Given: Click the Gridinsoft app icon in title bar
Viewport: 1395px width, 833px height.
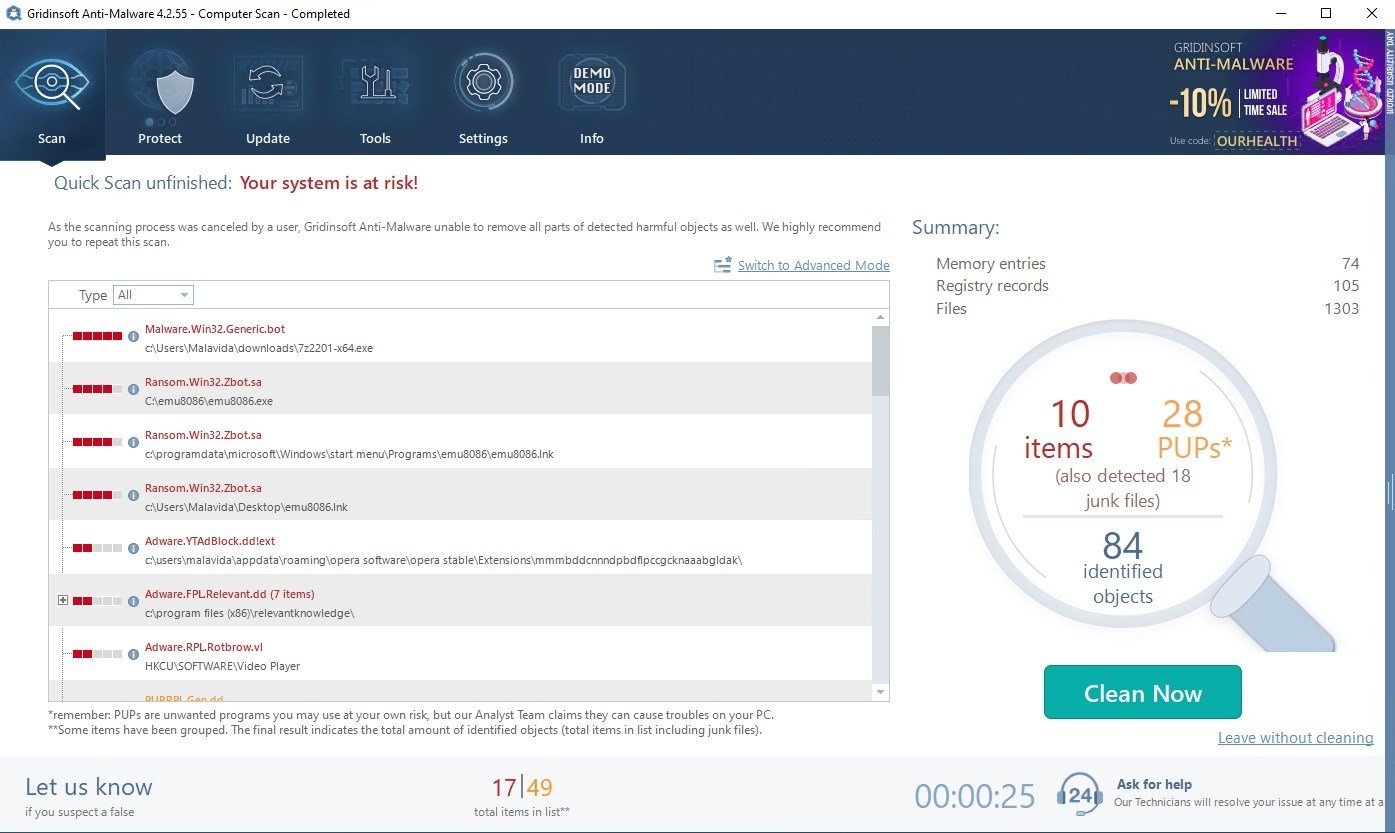Looking at the screenshot, I should click(x=12, y=14).
